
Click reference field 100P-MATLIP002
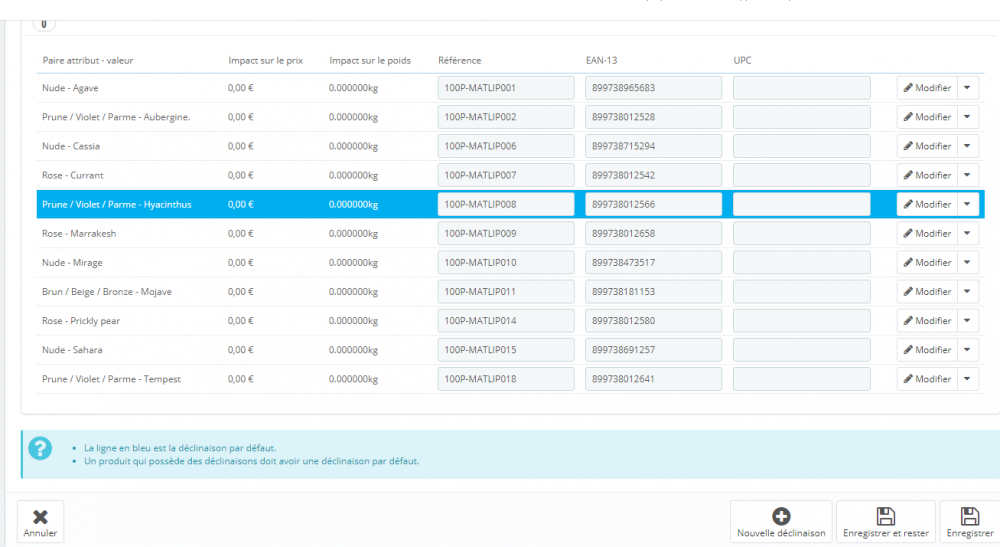506,117
